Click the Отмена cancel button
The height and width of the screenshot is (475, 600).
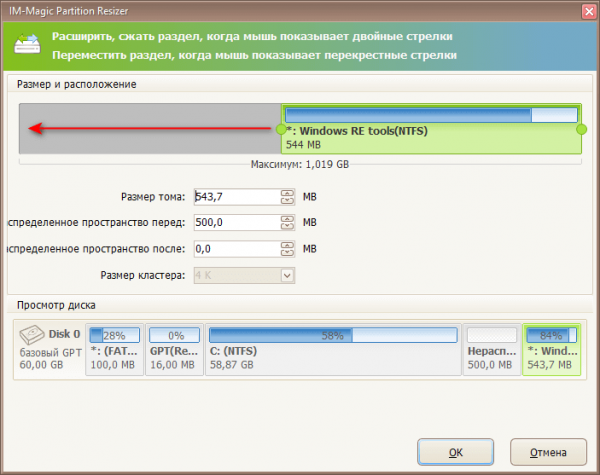pos(548,452)
